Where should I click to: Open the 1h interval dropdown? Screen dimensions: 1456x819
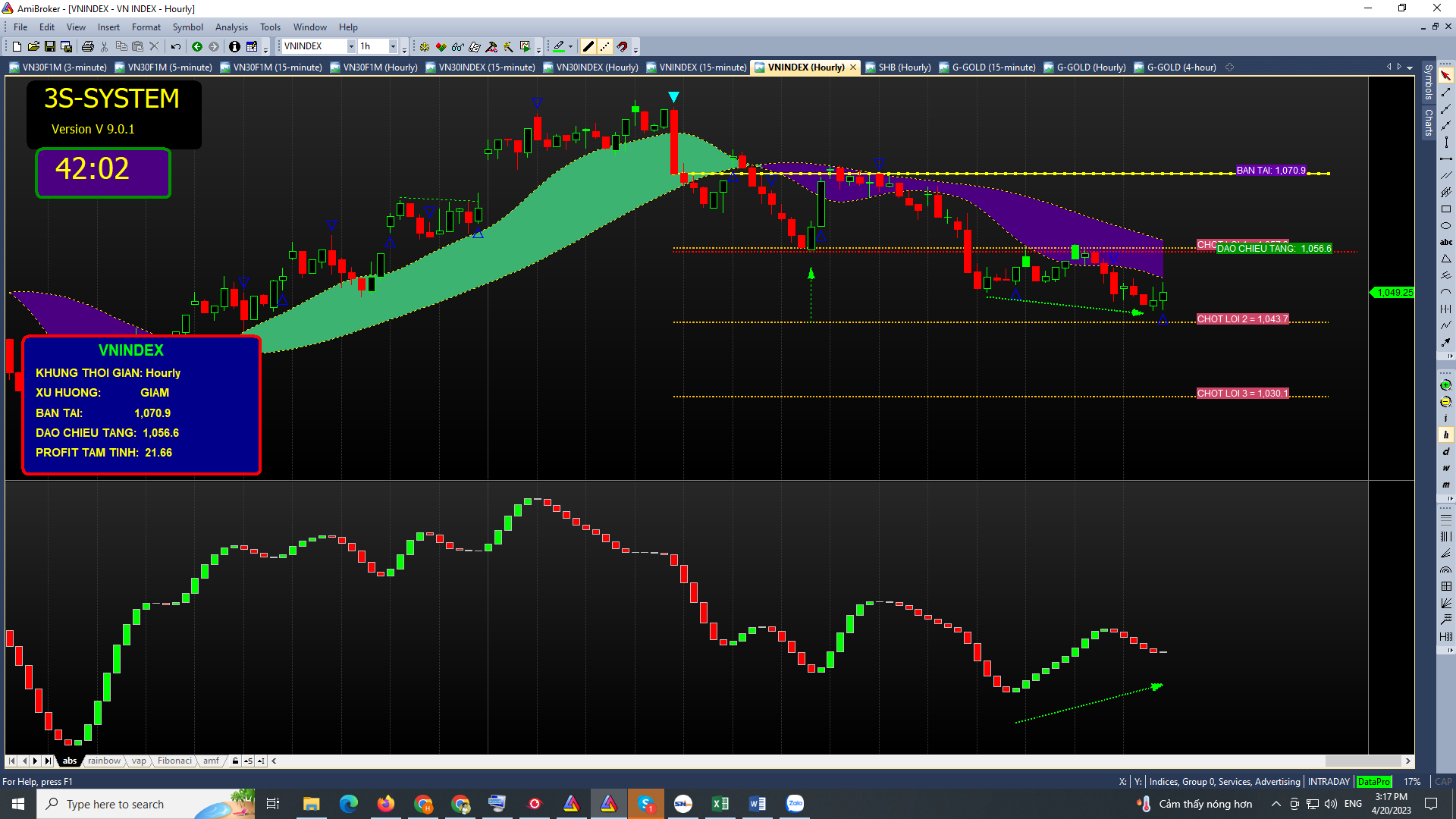pos(393,47)
